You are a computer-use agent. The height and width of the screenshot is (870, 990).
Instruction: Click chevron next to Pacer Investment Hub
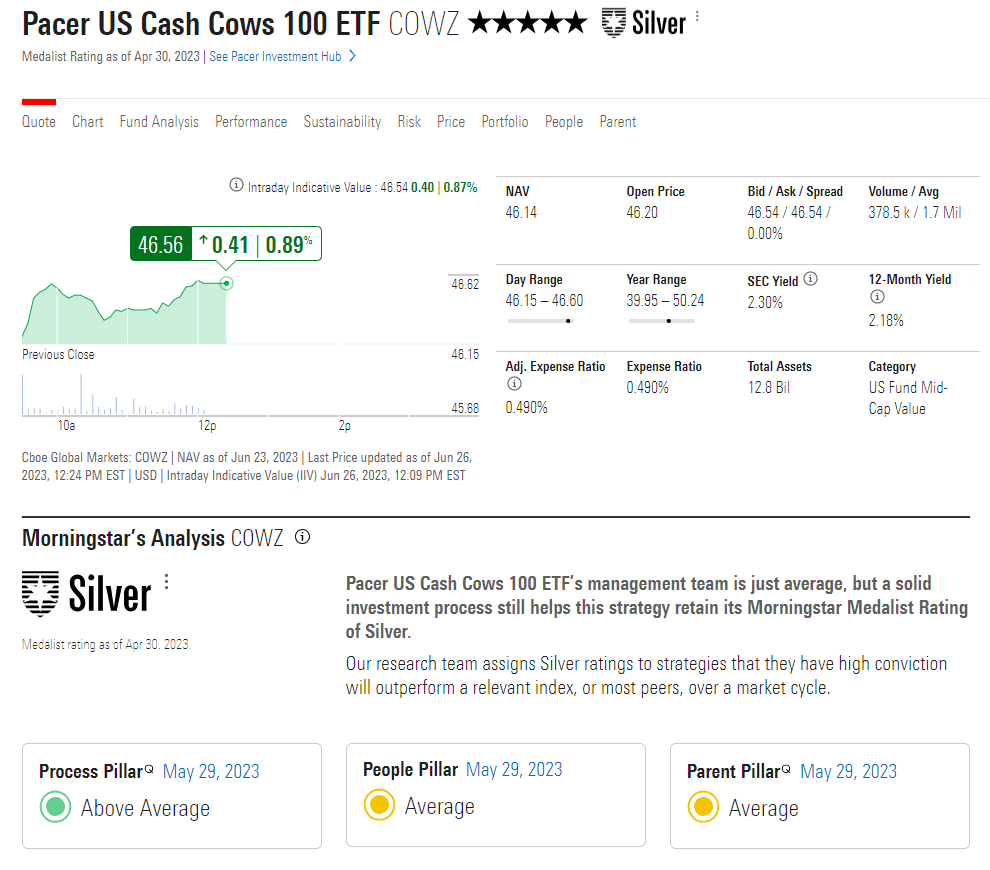352,56
